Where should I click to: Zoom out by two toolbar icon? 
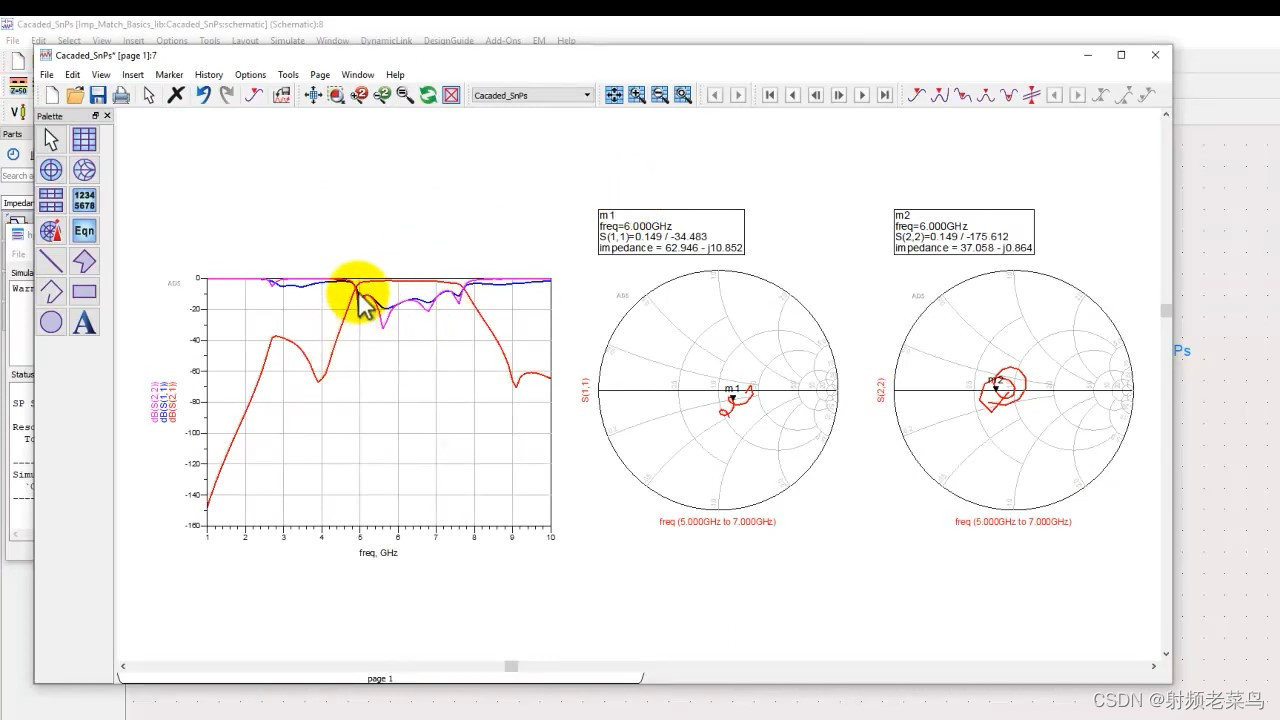coord(382,95)
